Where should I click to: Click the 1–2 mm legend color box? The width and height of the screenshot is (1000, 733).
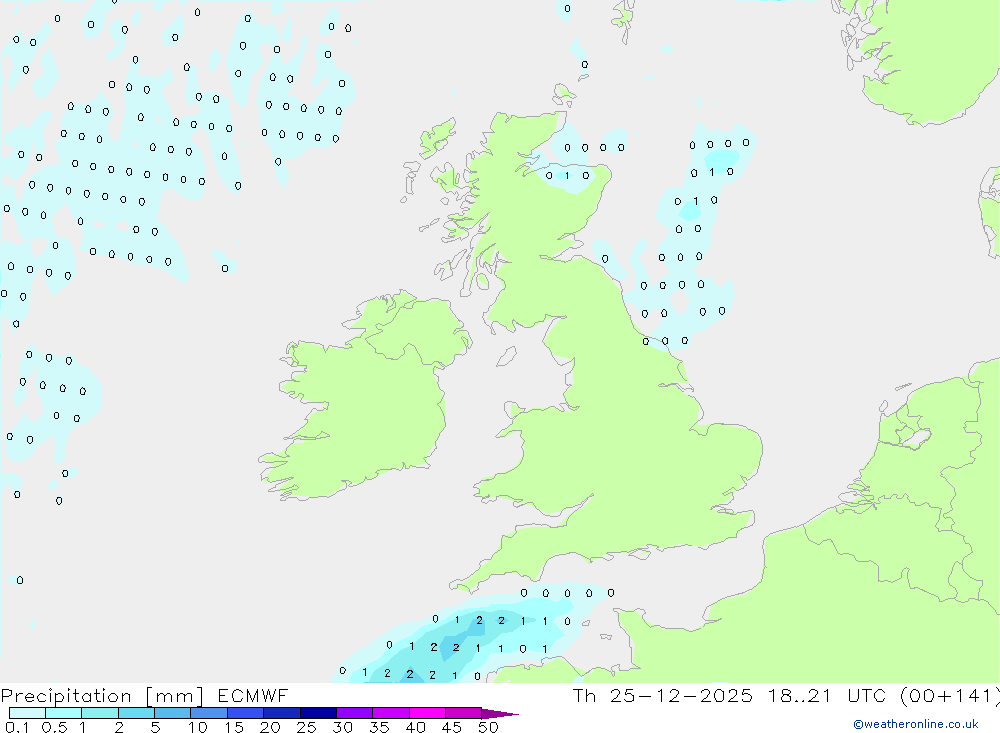100,713
